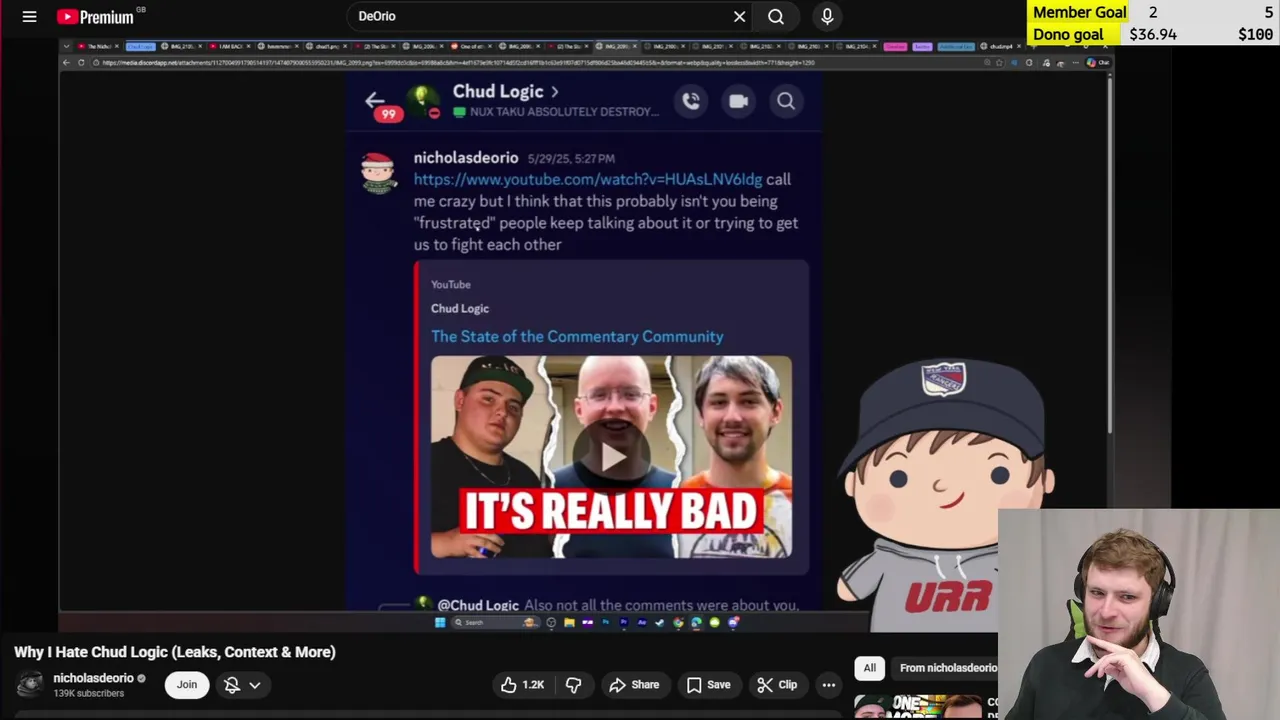
Task: Click the Discord search magnifier in video
Action: (786, 101)
